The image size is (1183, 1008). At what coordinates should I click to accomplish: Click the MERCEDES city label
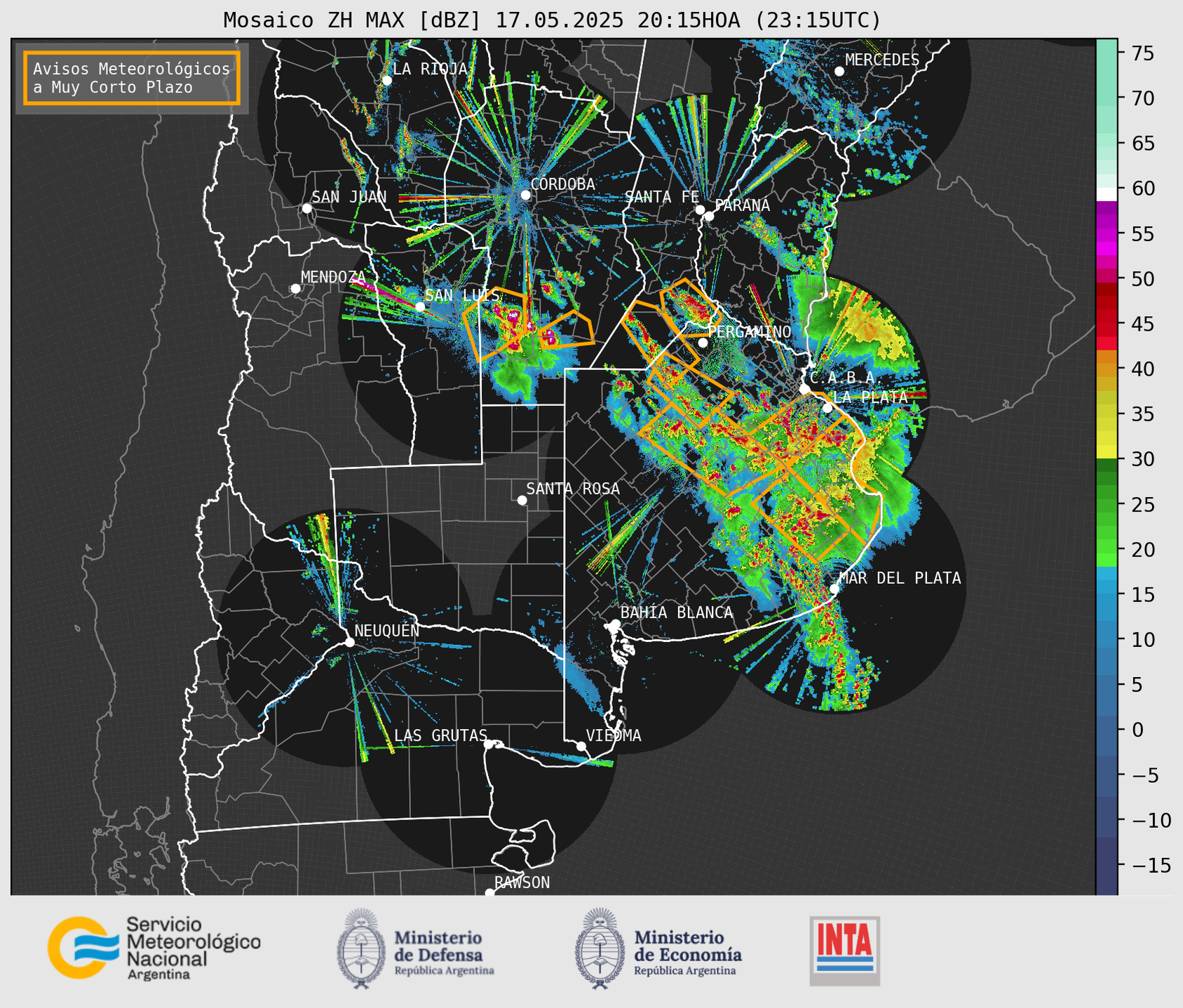coord(882,60)
